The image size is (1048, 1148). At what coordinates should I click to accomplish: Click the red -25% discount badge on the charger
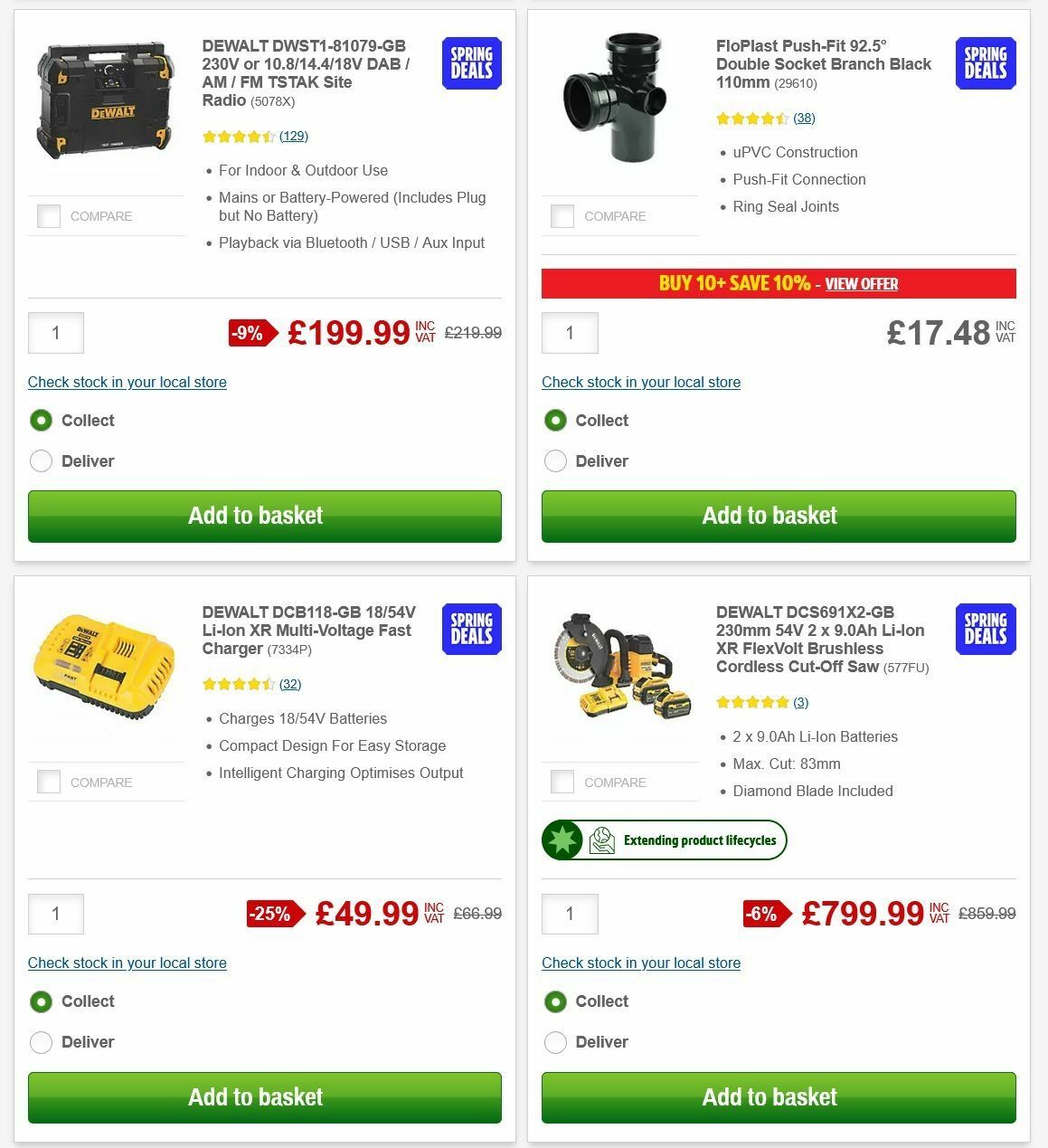pos(269,914)
